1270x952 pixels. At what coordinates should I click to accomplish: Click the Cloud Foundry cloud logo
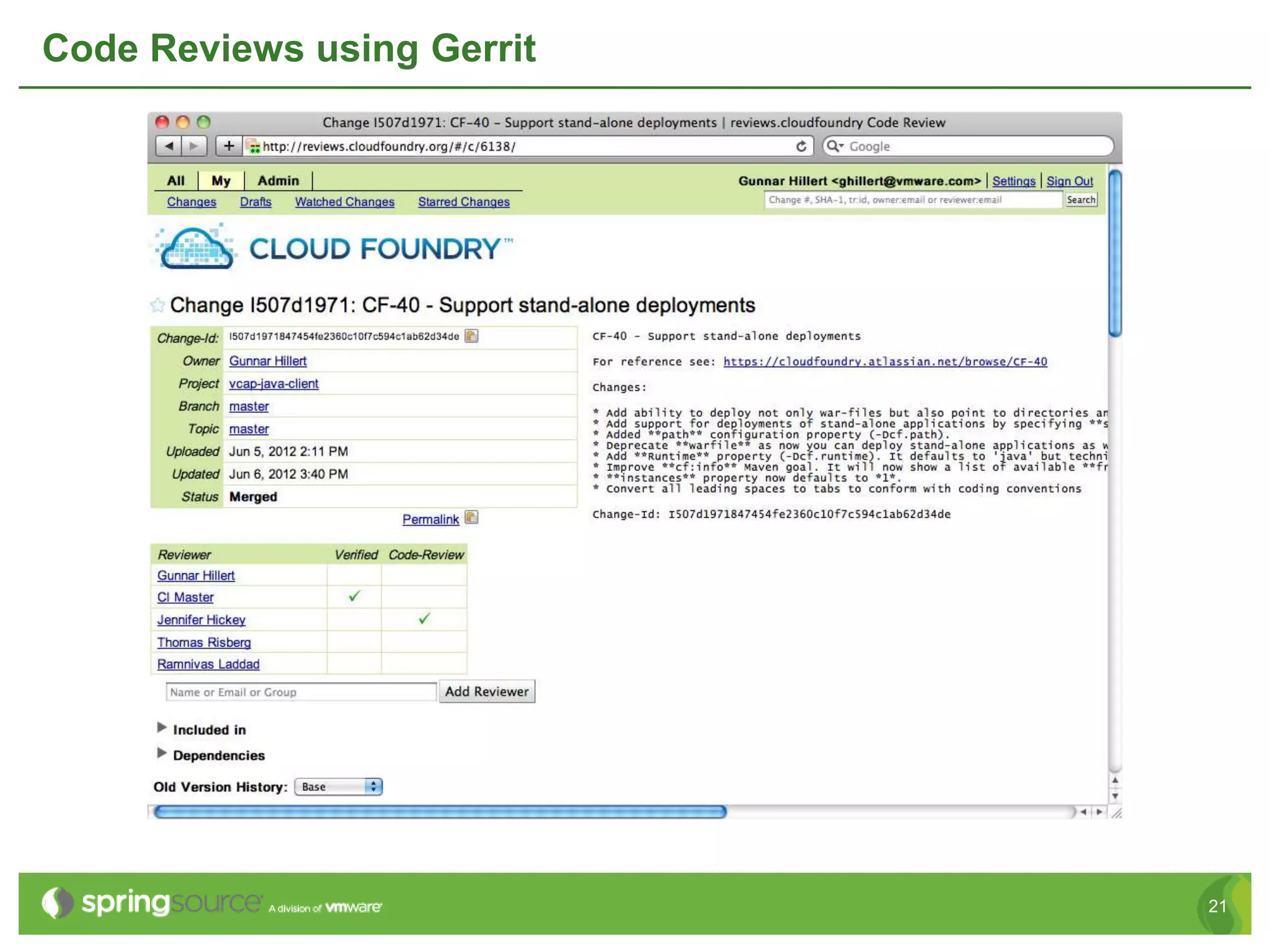196,249
